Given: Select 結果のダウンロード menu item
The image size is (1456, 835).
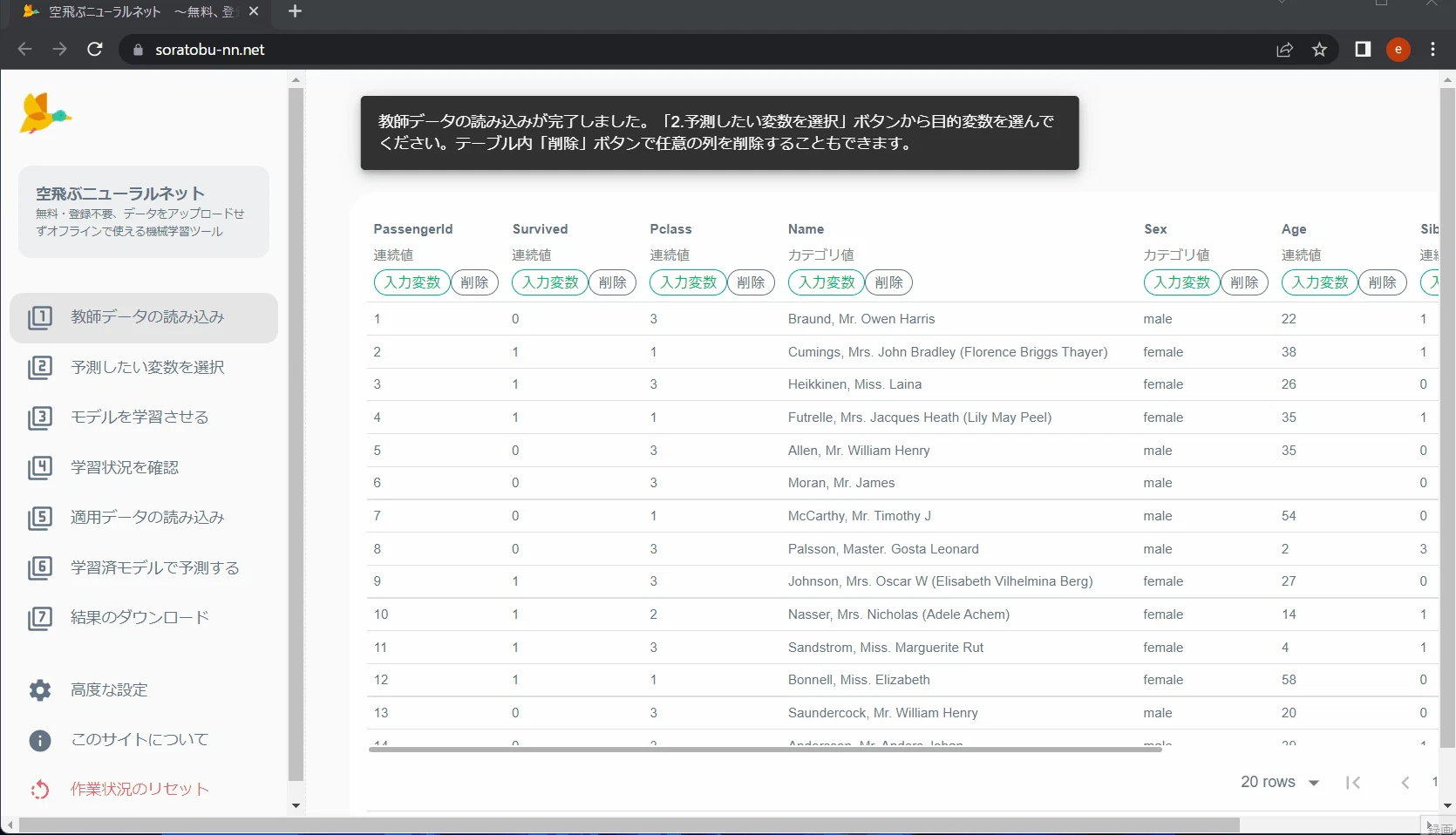Looking at the screenshot, I should (144, 618).
